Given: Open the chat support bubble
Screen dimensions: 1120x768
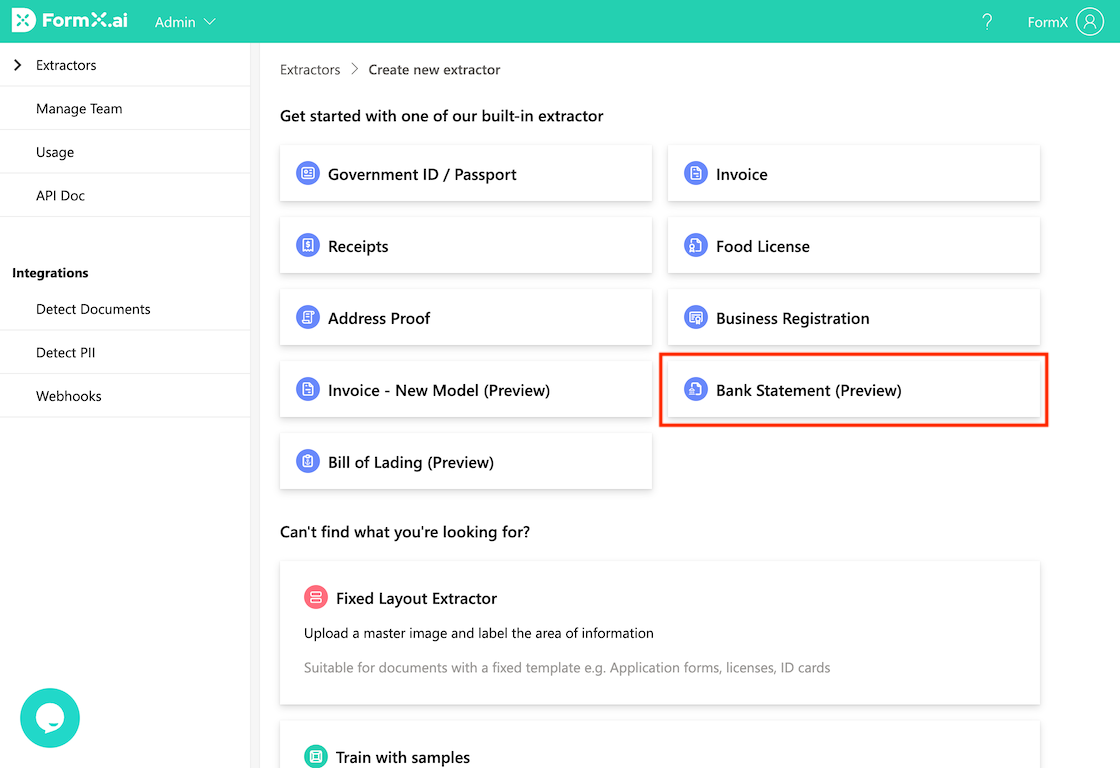Looking at the screenshot, I should (x=50, y=717).
